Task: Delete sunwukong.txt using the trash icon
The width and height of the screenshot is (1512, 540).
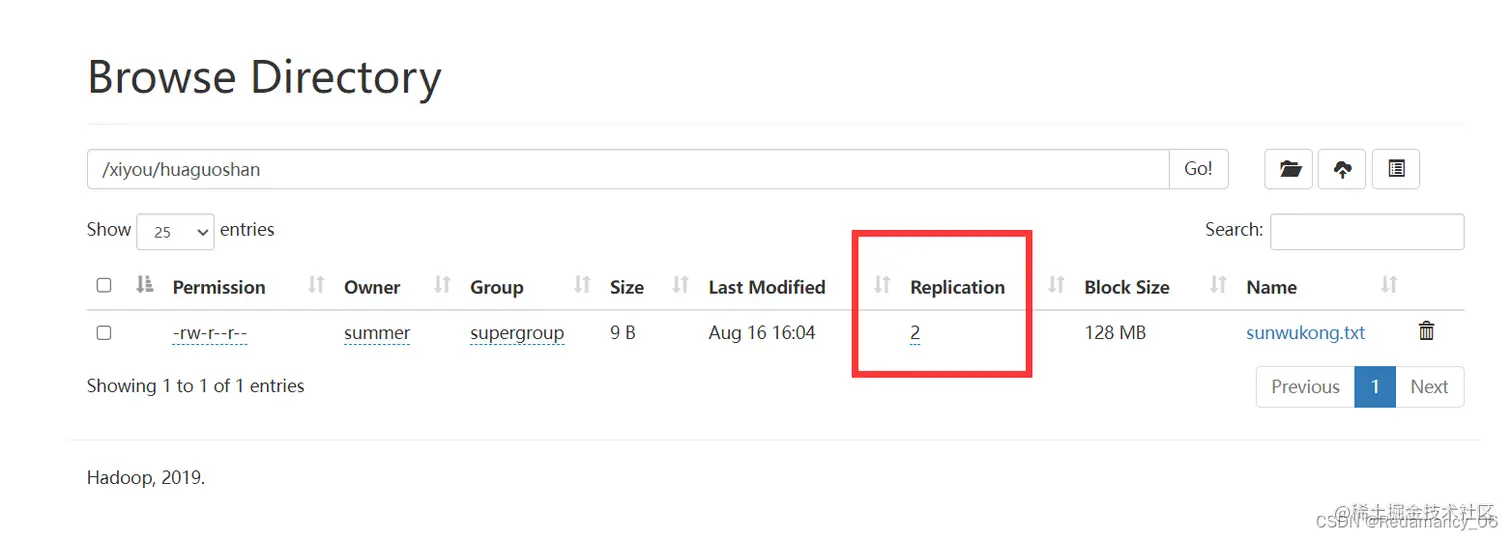Action: coord(1427,331)
